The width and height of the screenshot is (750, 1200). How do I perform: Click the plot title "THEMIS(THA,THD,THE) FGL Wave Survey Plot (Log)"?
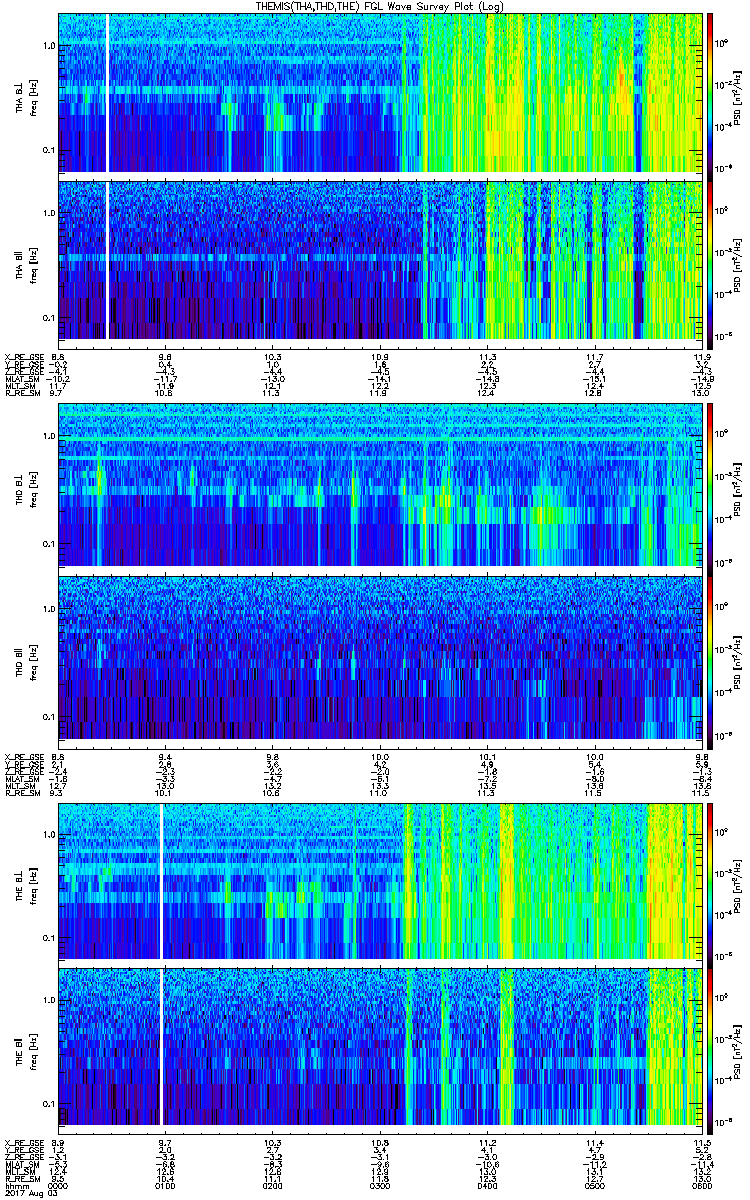coord(380,6)
